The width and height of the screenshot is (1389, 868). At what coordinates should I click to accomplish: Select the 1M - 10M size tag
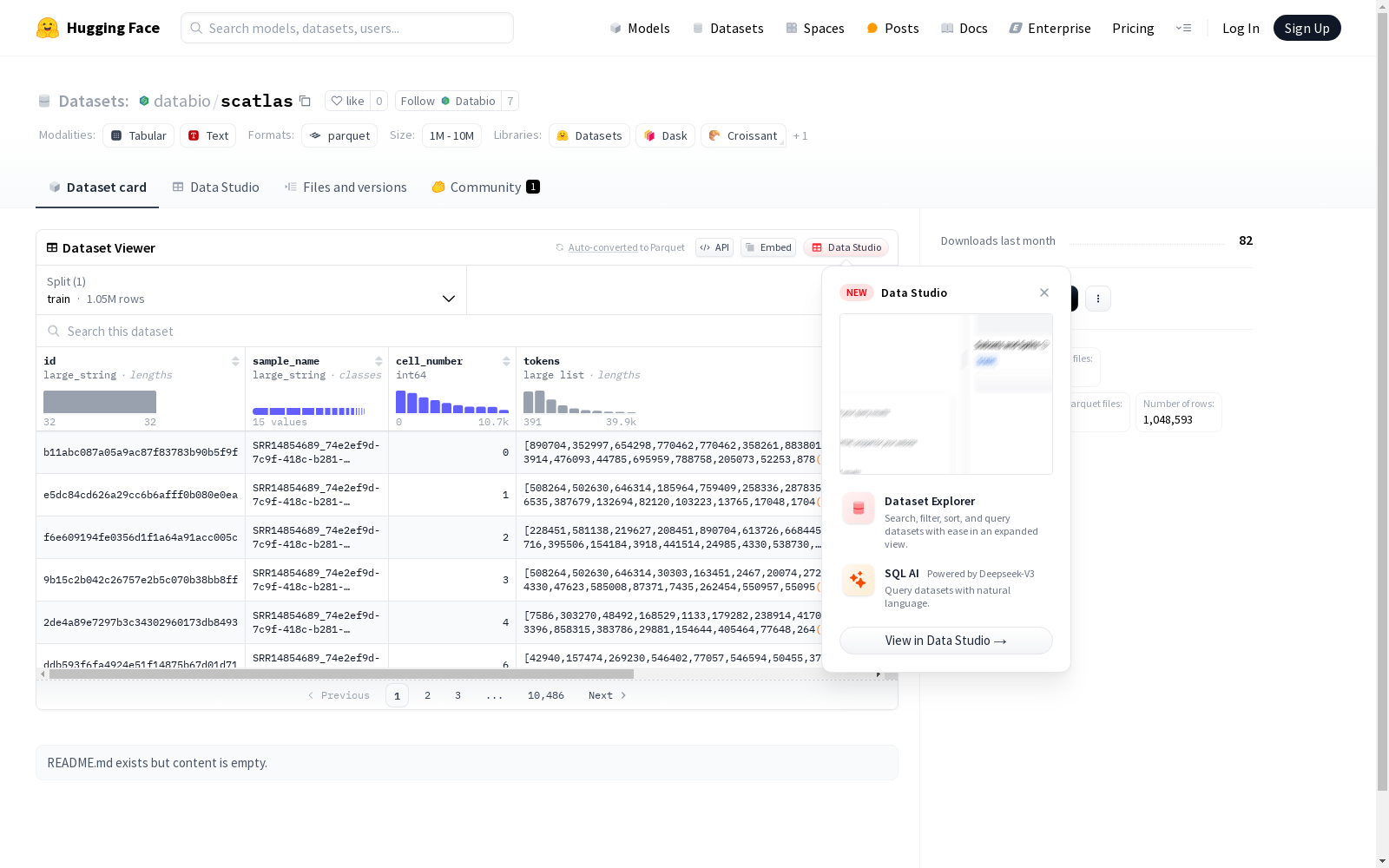click(x=451, y=135)
